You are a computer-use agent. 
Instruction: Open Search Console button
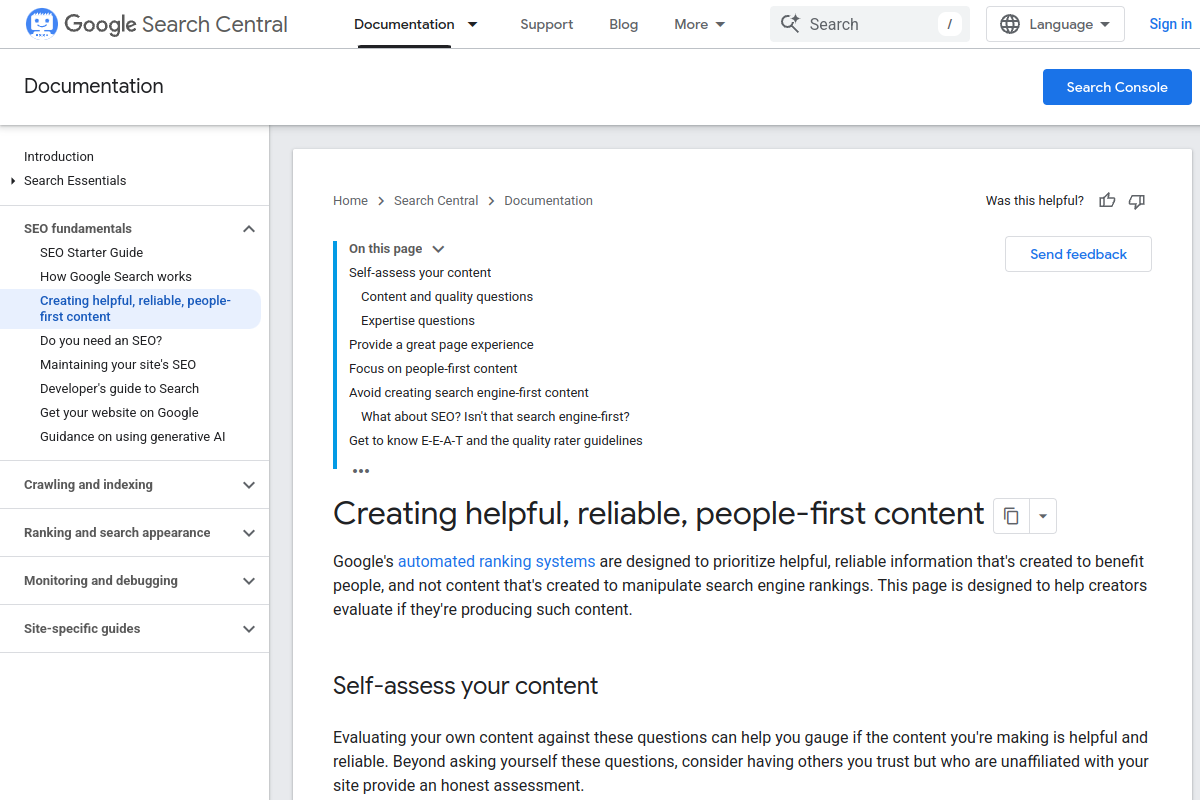coord(1117,87)
